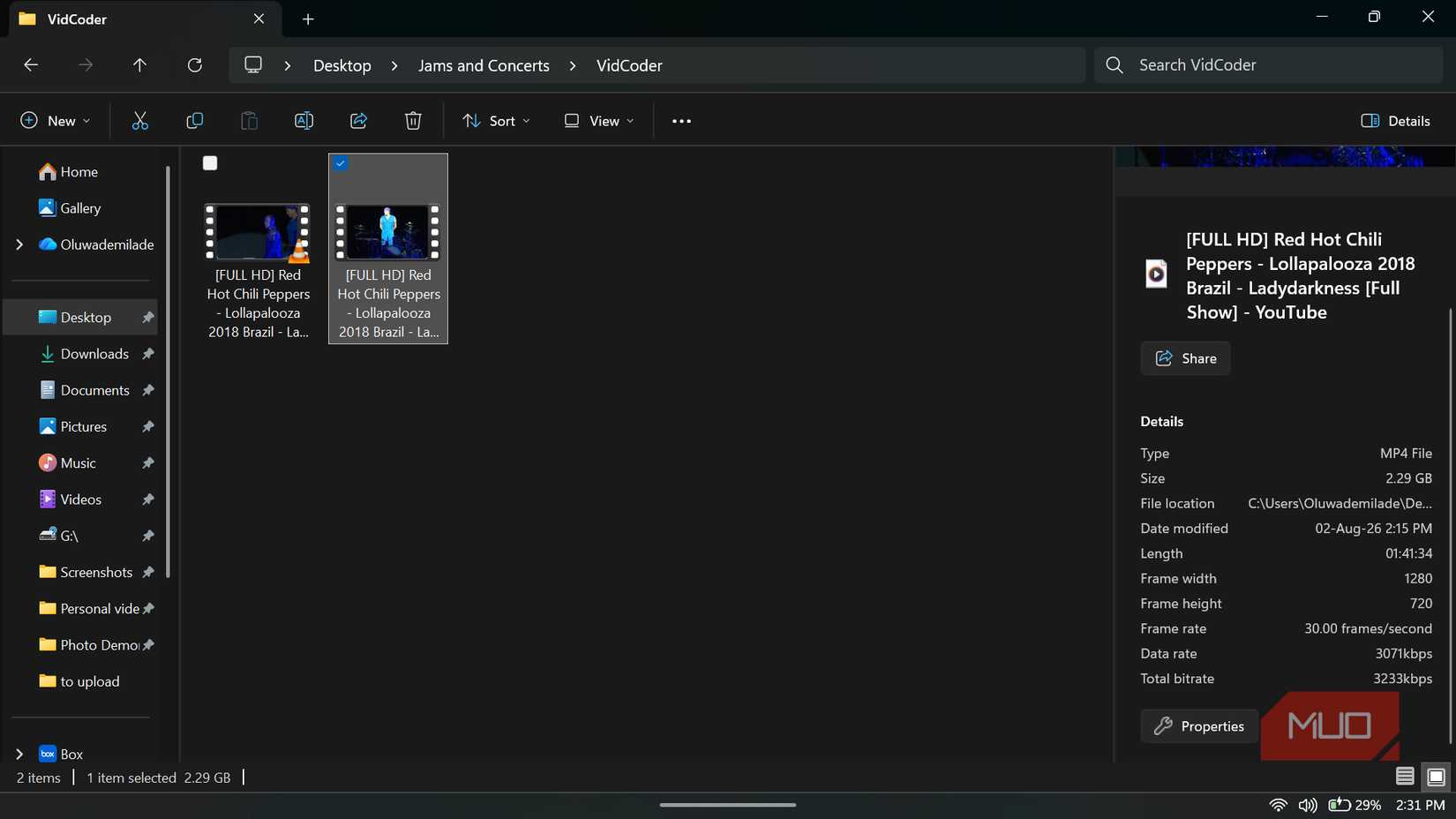
Task: Expand chevron after Desktop in breadcrumb
Action: [x=394, y=65]
